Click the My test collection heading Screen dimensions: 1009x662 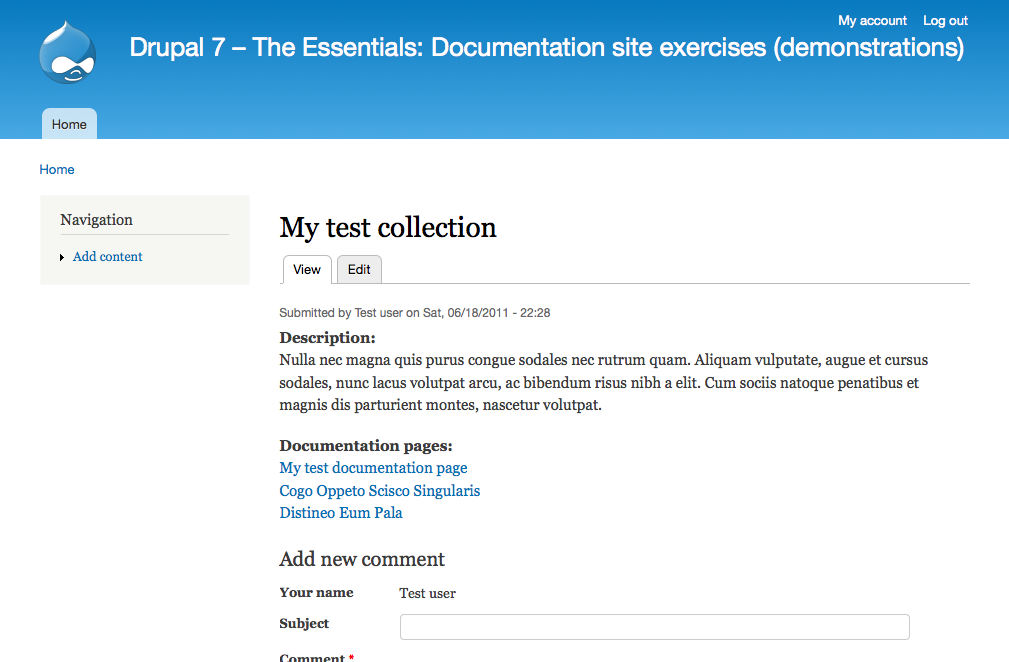pyautogui.click(x=388, y=228)
